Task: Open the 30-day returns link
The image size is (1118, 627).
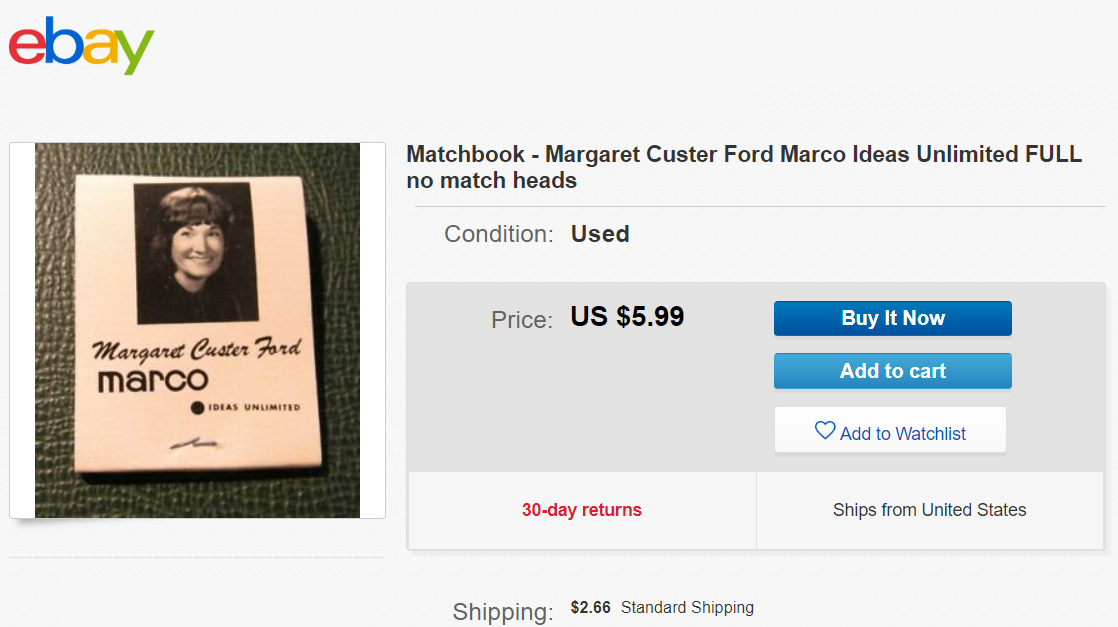Action: click(x=581, y=510)
